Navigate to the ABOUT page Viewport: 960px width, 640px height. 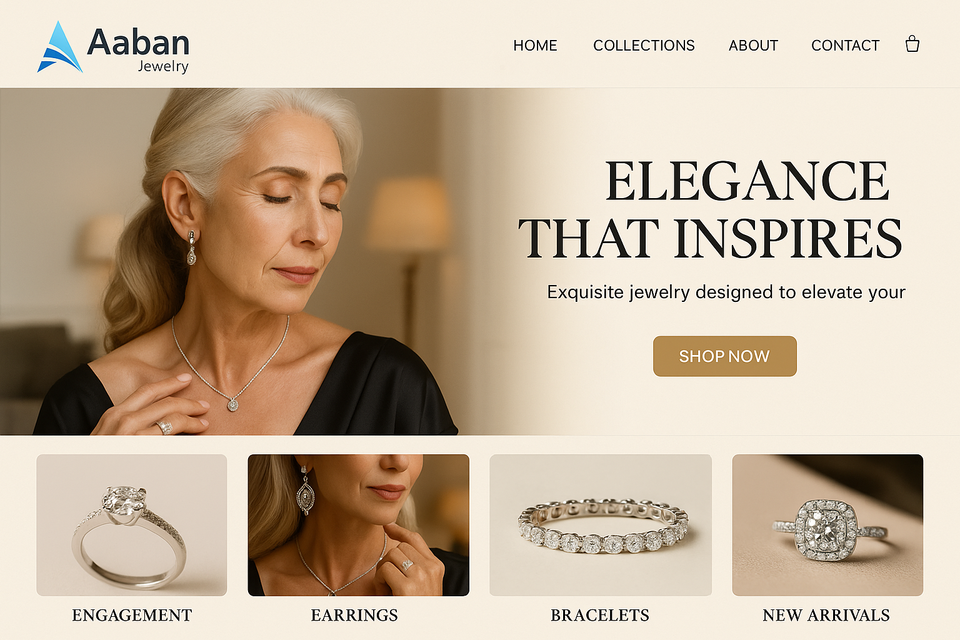click(753, 45)
